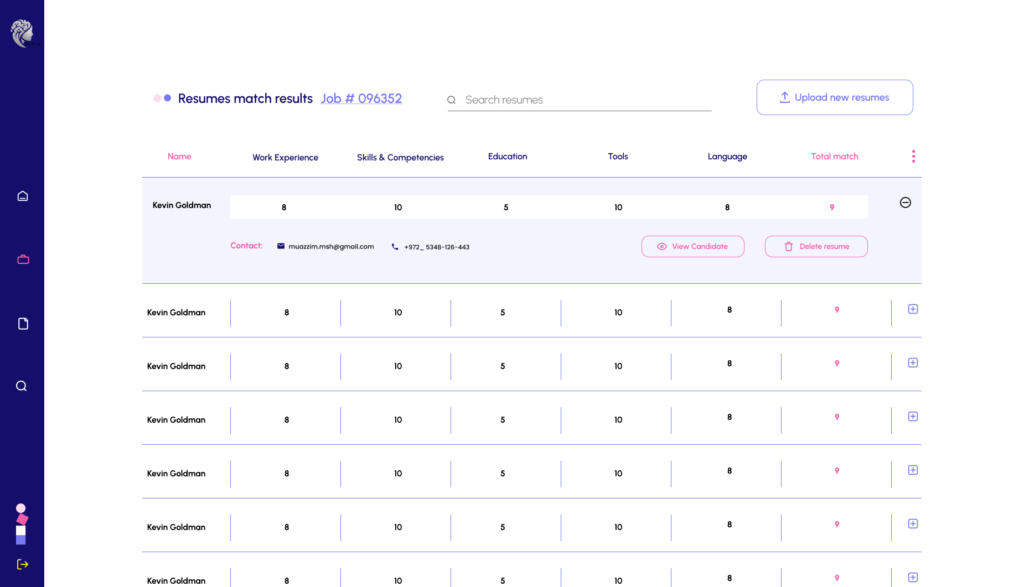This screenshot has height=587, width=1024.
Task: Open Home from the left sidebar
Action: point(22,196)
